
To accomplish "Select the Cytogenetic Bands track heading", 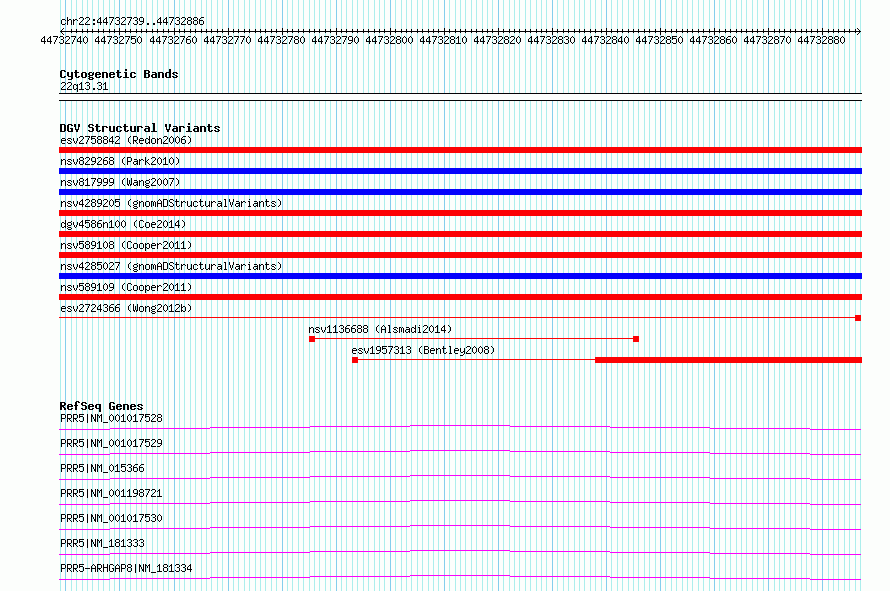I will click(119, 74).
